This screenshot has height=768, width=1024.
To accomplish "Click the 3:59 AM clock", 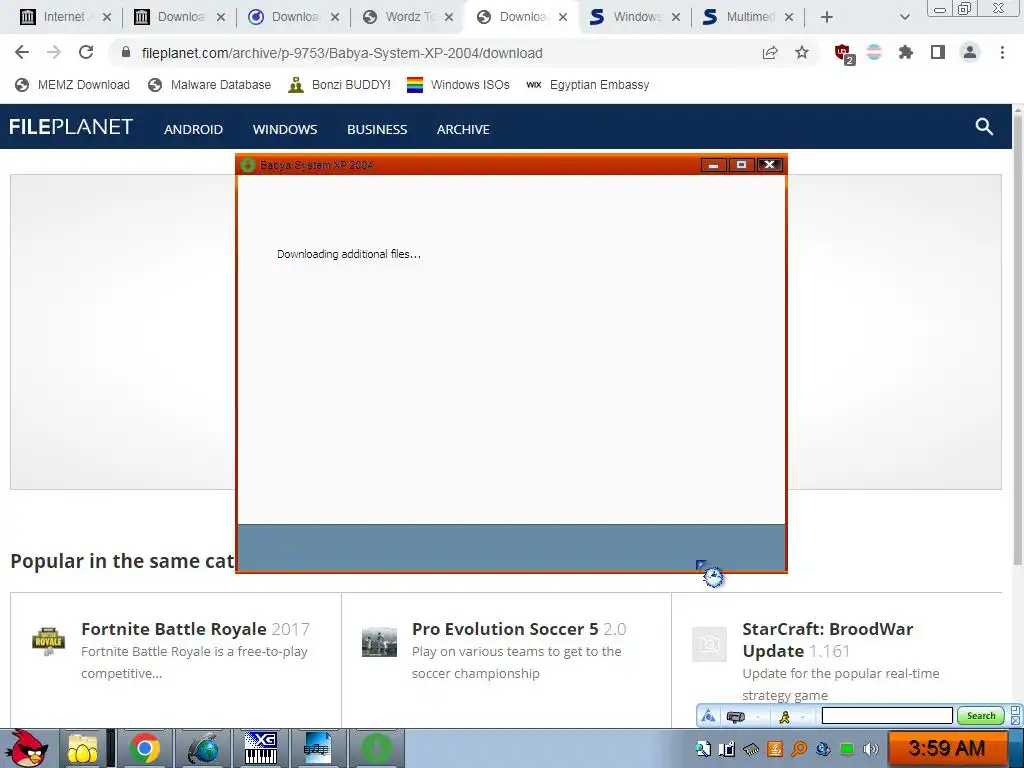I will pyautogui.click(x=946, y=748).
